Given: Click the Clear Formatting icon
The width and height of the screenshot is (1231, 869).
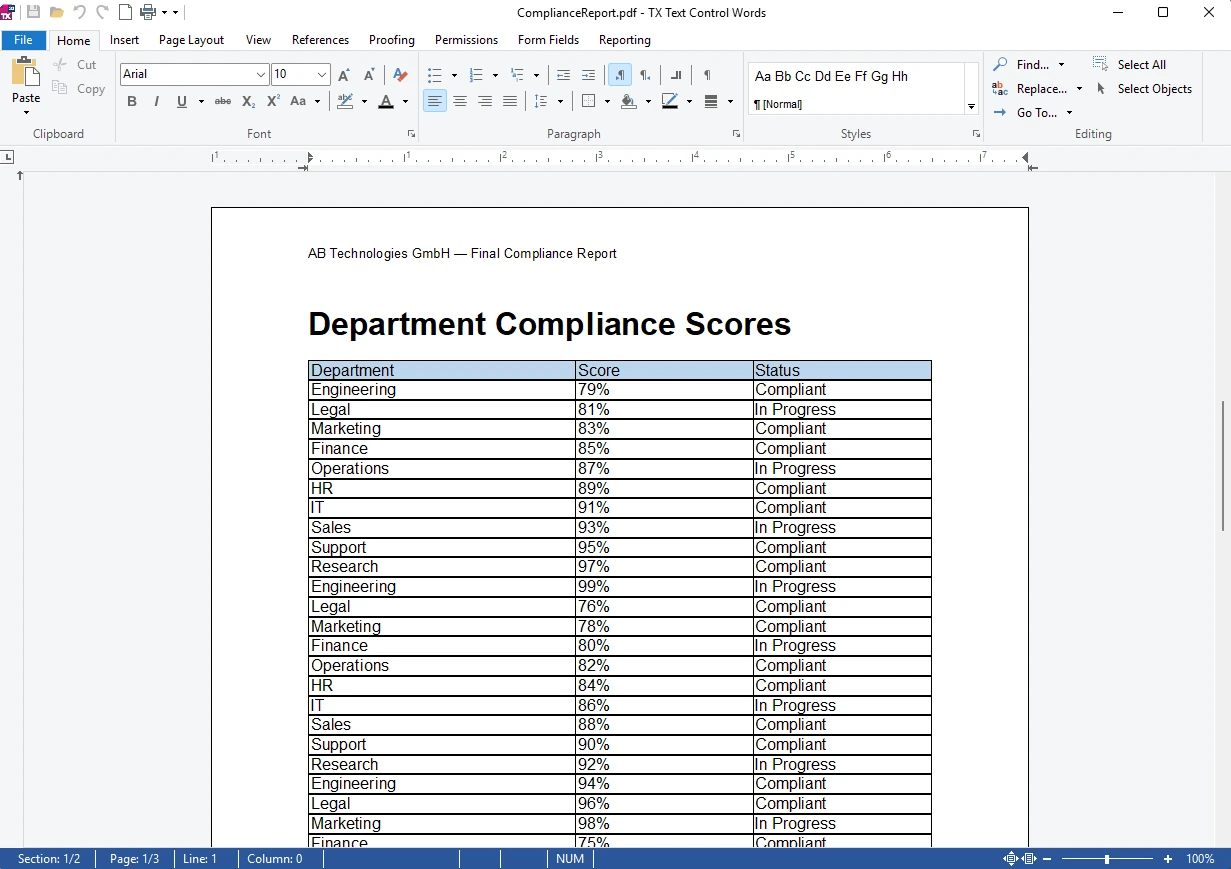Looking at the screenshot, I should tap(400, 74).
